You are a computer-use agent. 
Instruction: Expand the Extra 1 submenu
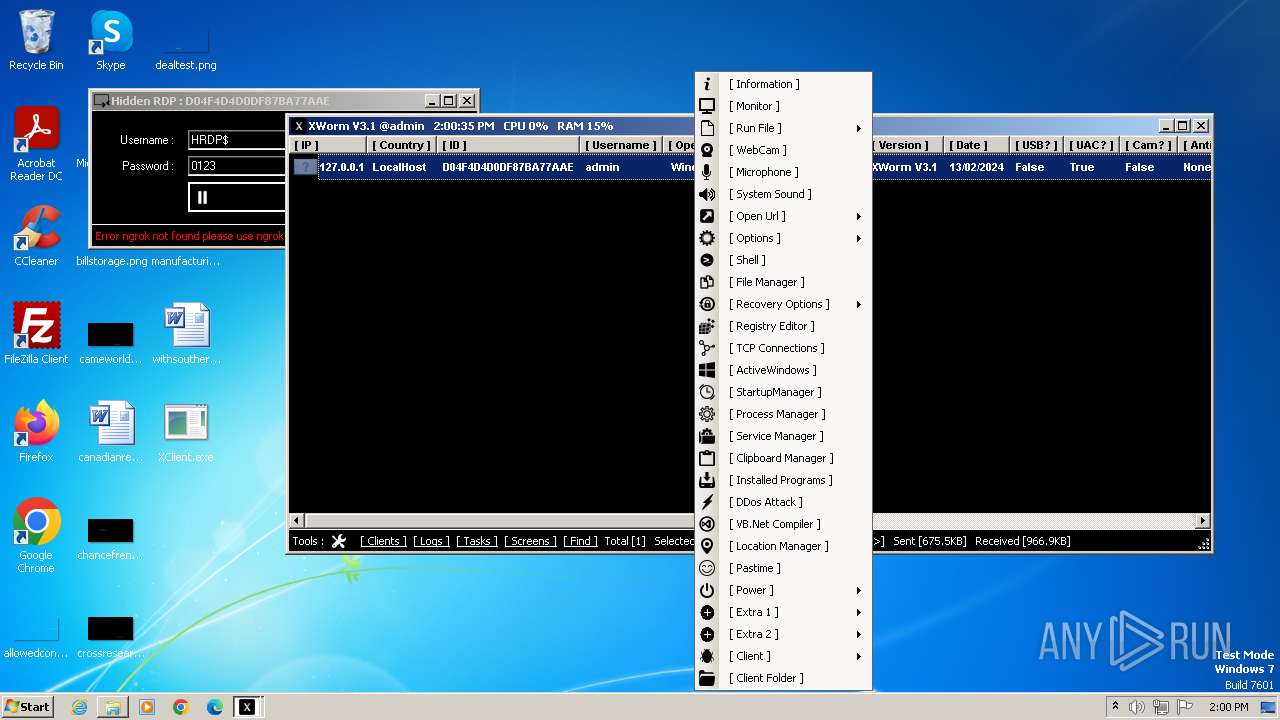[859, 612]
